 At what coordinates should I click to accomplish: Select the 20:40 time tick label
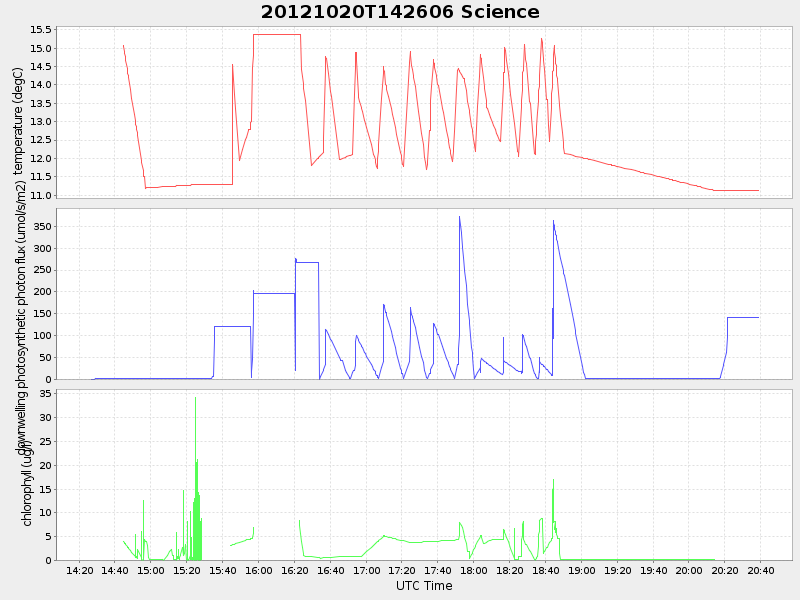pos(761,570)
